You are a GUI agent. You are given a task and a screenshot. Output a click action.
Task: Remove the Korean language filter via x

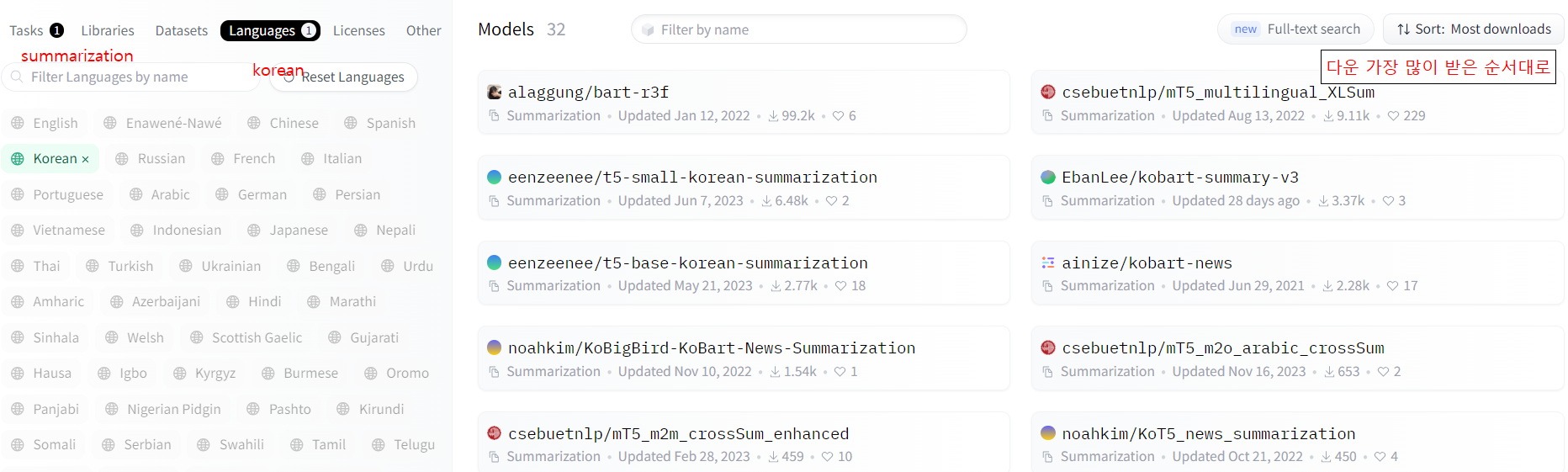point(85,159)
